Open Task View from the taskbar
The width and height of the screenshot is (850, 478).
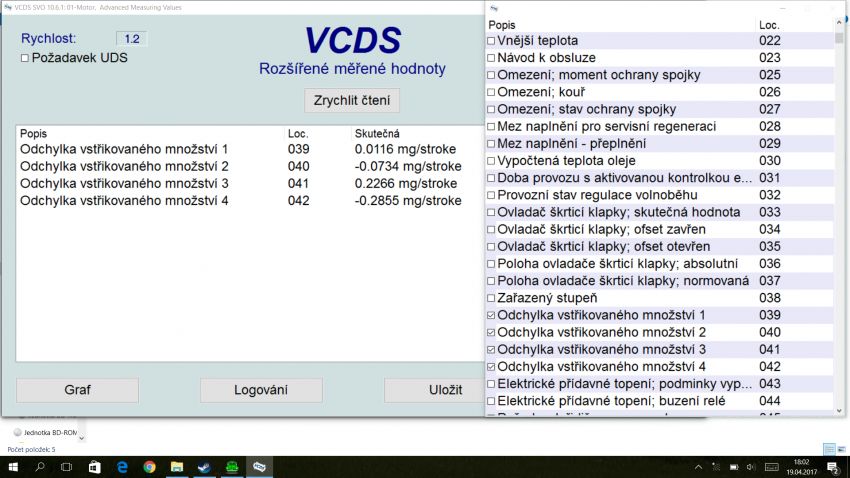pyautogui.click(x=67, y=466)
